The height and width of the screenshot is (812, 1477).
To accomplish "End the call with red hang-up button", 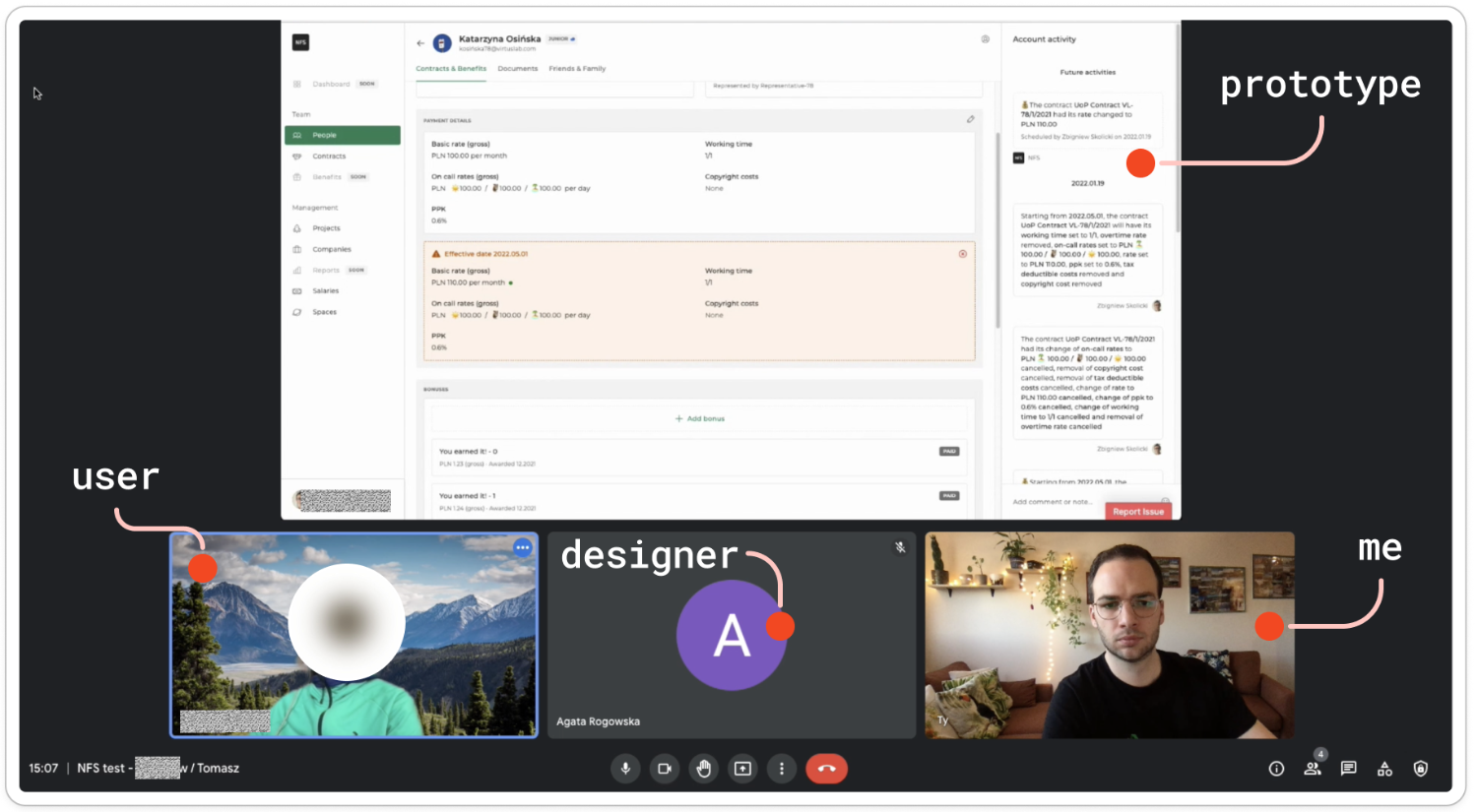I will (826, 769).
